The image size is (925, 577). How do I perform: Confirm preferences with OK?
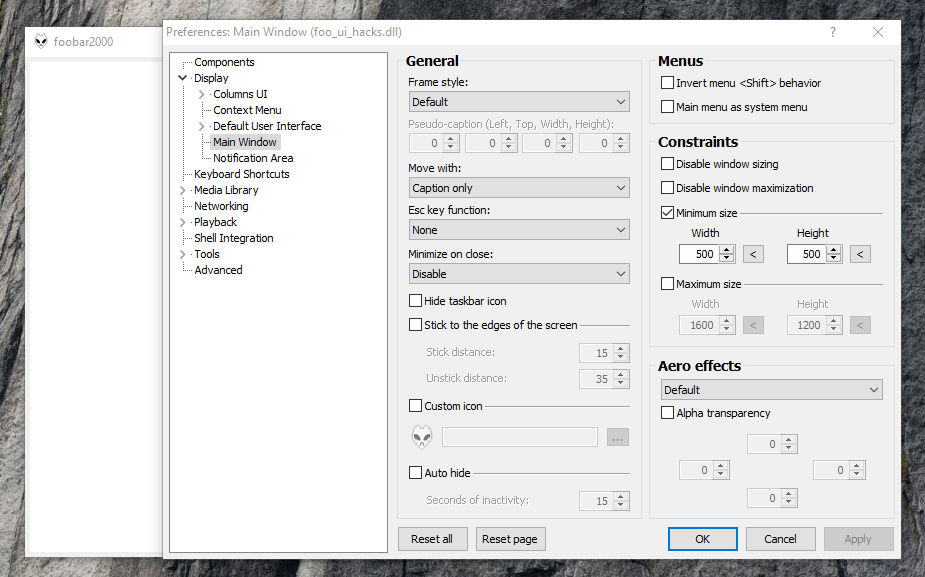tap(703, 539)
